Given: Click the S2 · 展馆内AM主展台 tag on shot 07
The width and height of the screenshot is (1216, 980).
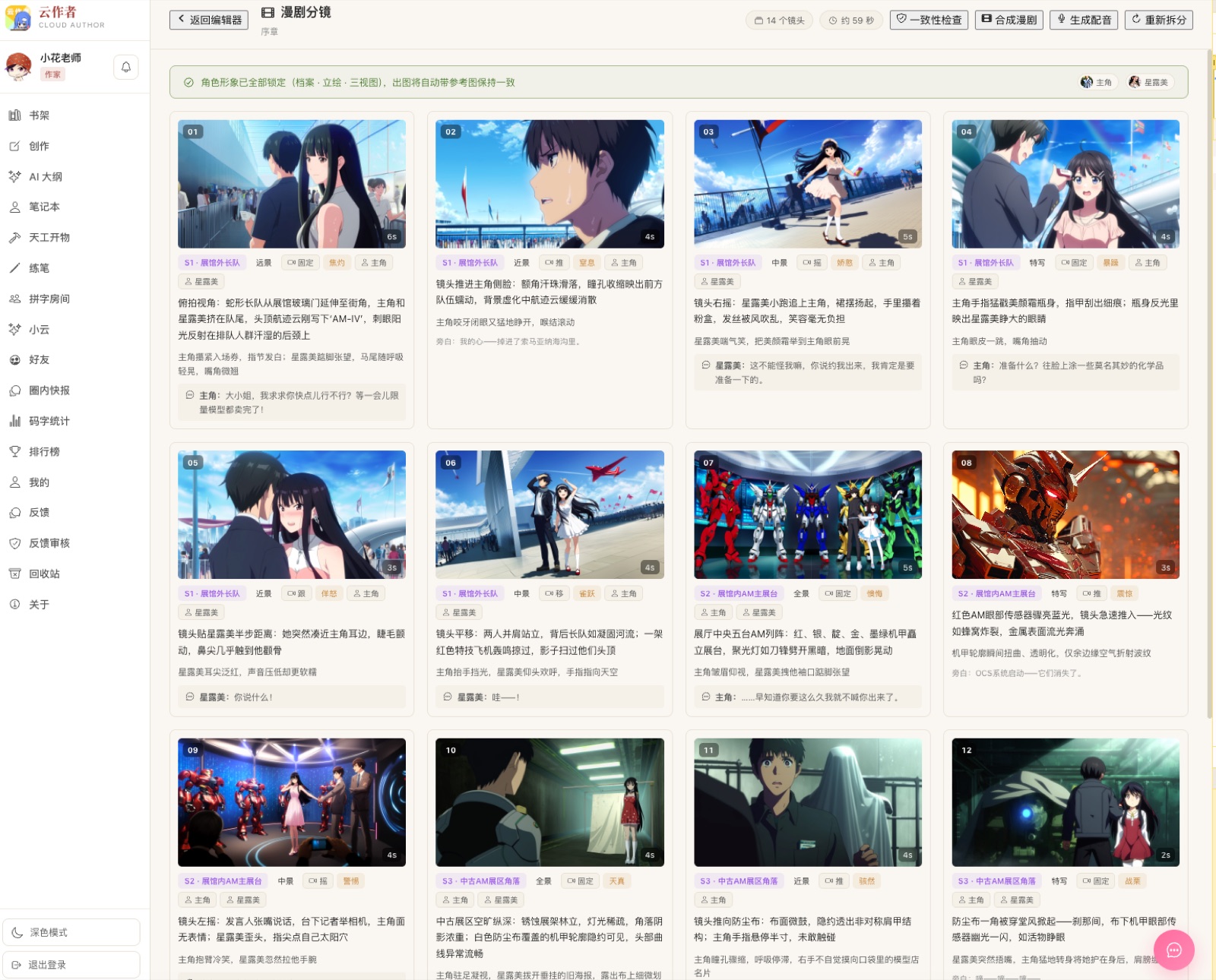Looking at the screenshot, I should point(739,594).
